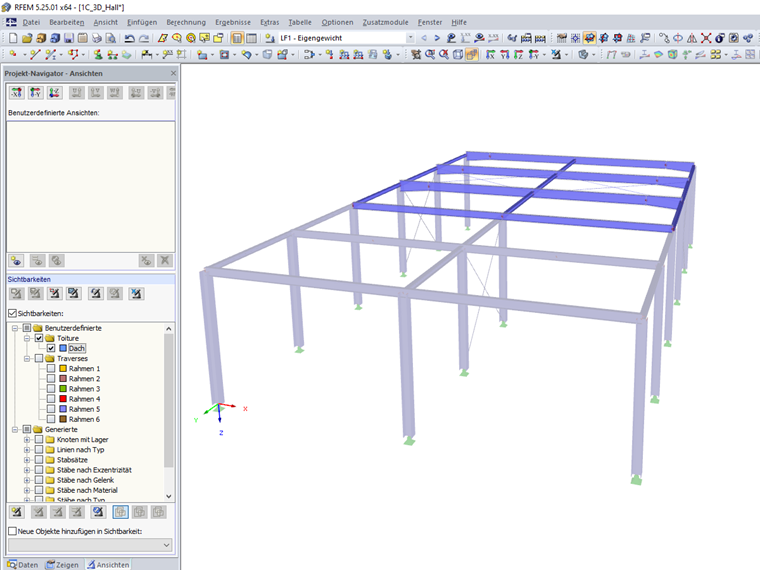Screen dimensions: 760x570
Task: Set navigator view in -X direction
Action: click(x=16, y=93)
